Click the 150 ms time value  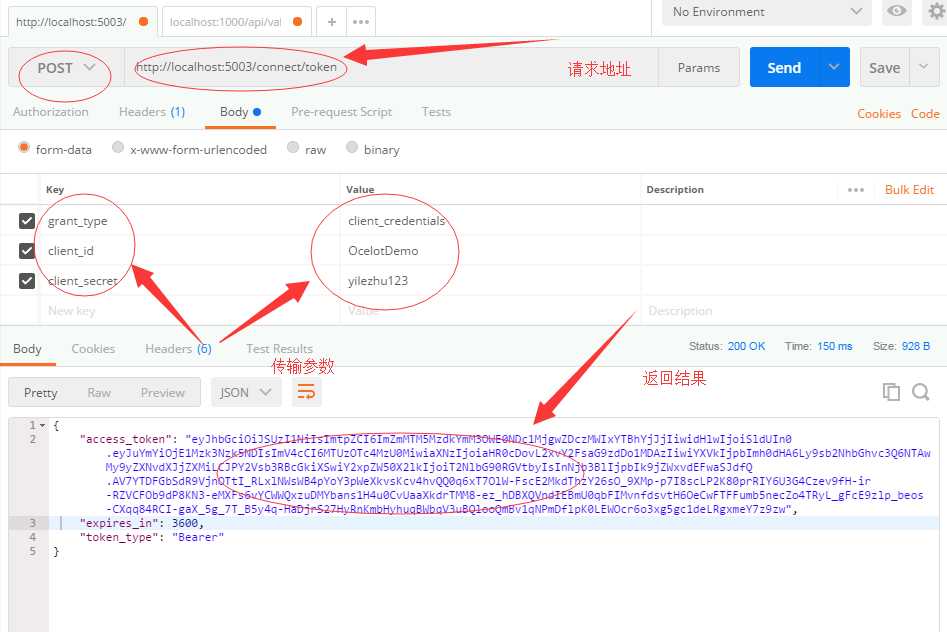click(x=835, y=346)
